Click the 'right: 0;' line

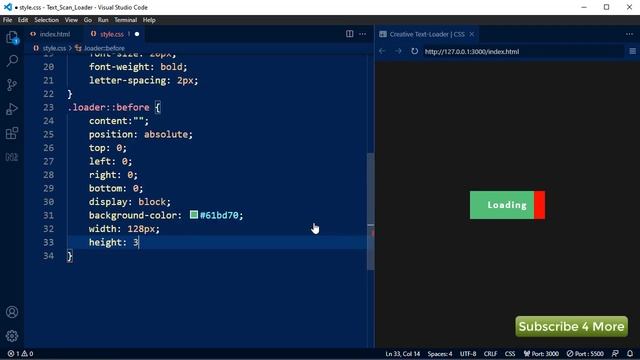coord(113,175)
